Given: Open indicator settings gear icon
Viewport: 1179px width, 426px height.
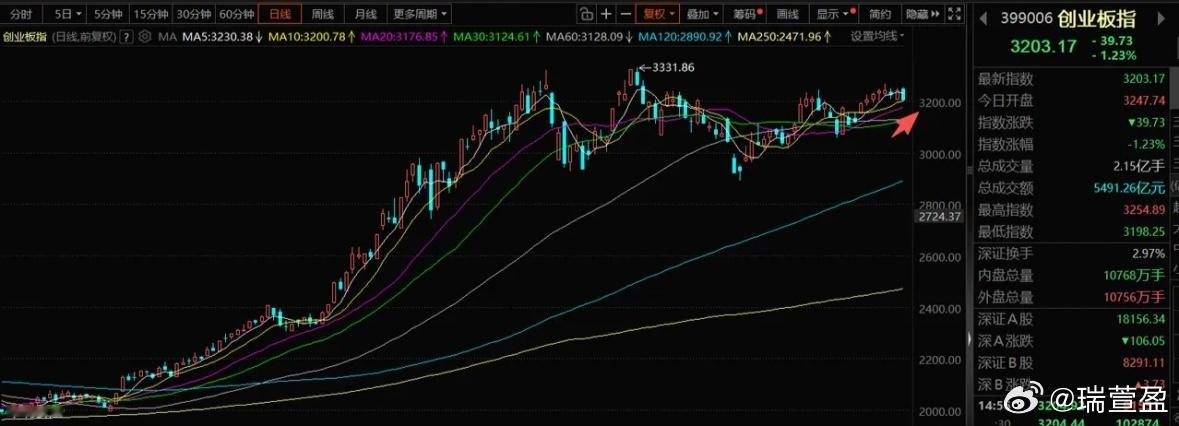Looking at the screenshot, I should click(x=145, y=36).
